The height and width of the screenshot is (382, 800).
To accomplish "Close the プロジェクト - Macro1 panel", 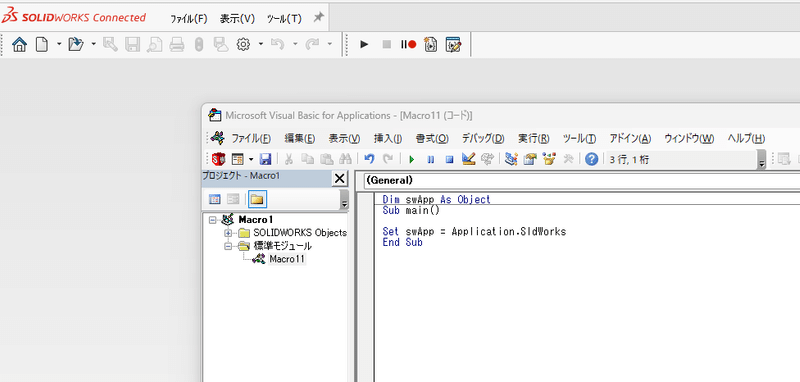I will tap(339, 179).
